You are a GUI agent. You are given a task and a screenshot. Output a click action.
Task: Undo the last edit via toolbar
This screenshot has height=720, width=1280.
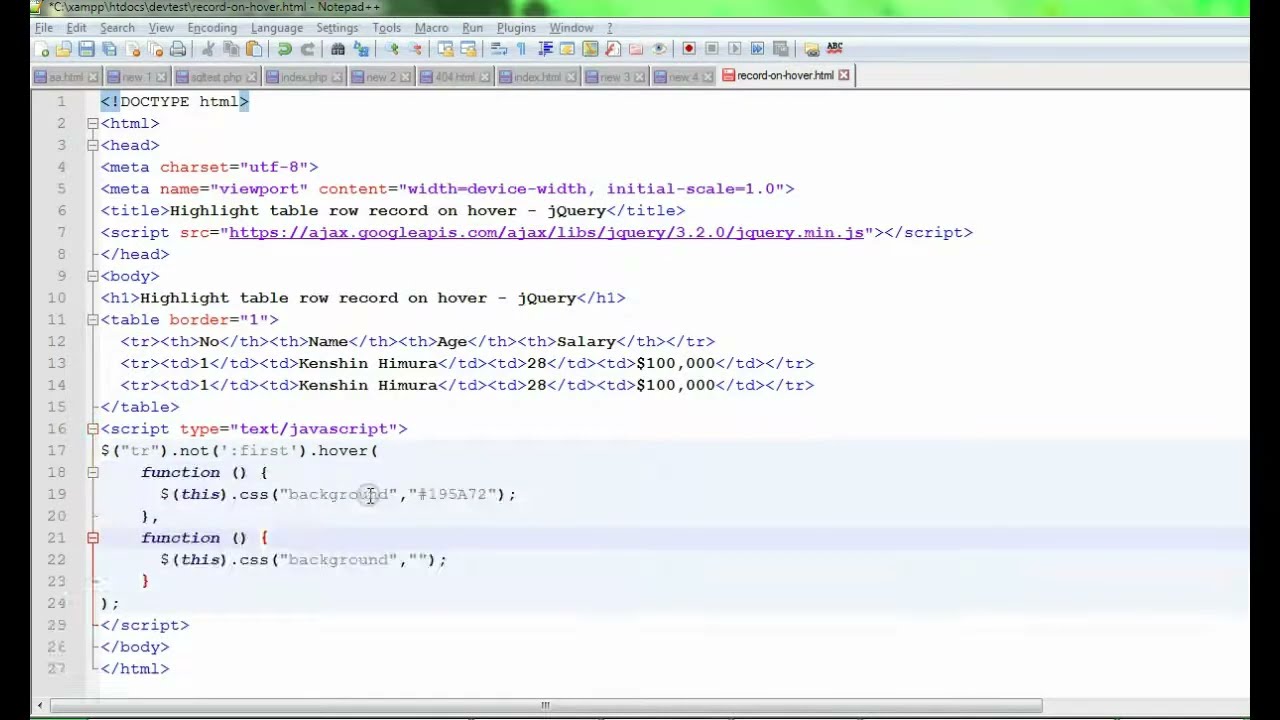[285, 49]
